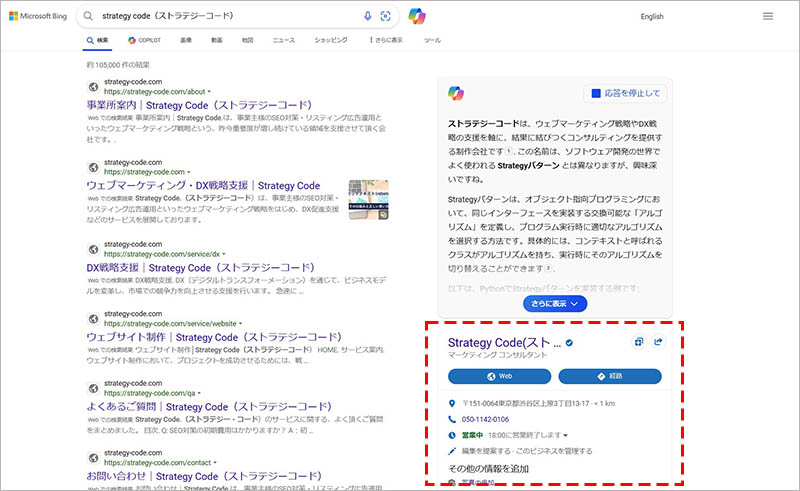800x491 pixels.
Task: Click the microphone voice search icon
Action: point(367,16)
